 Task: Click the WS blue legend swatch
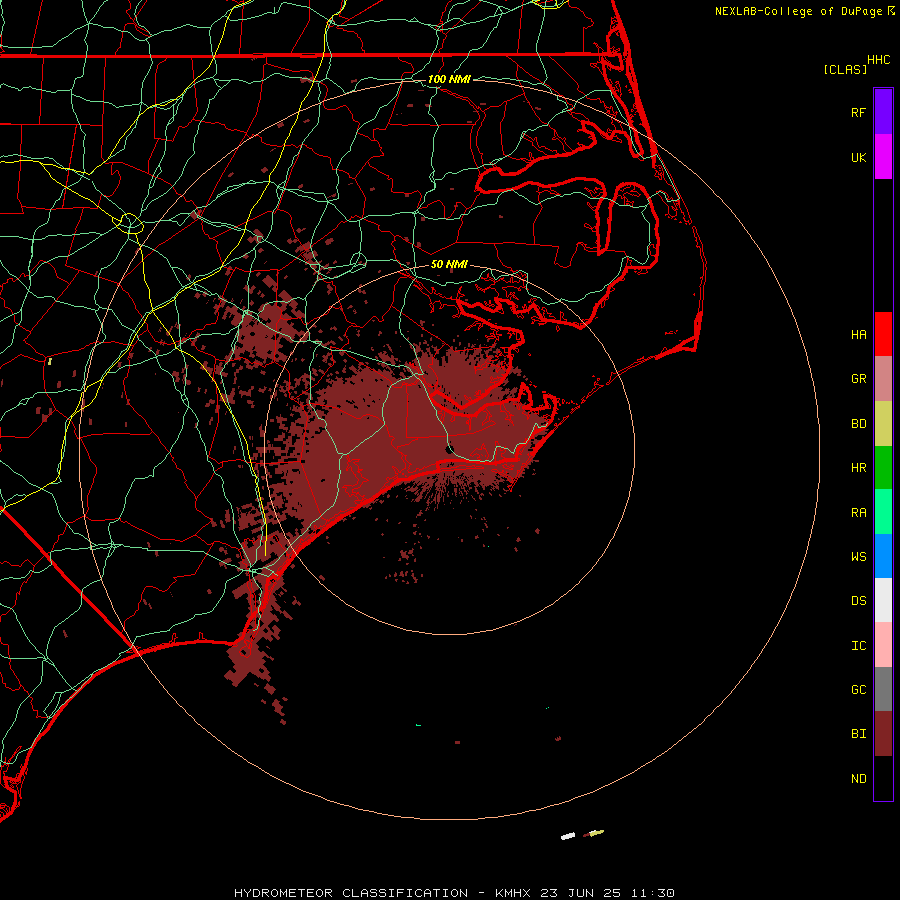click(x=883, y=556)
